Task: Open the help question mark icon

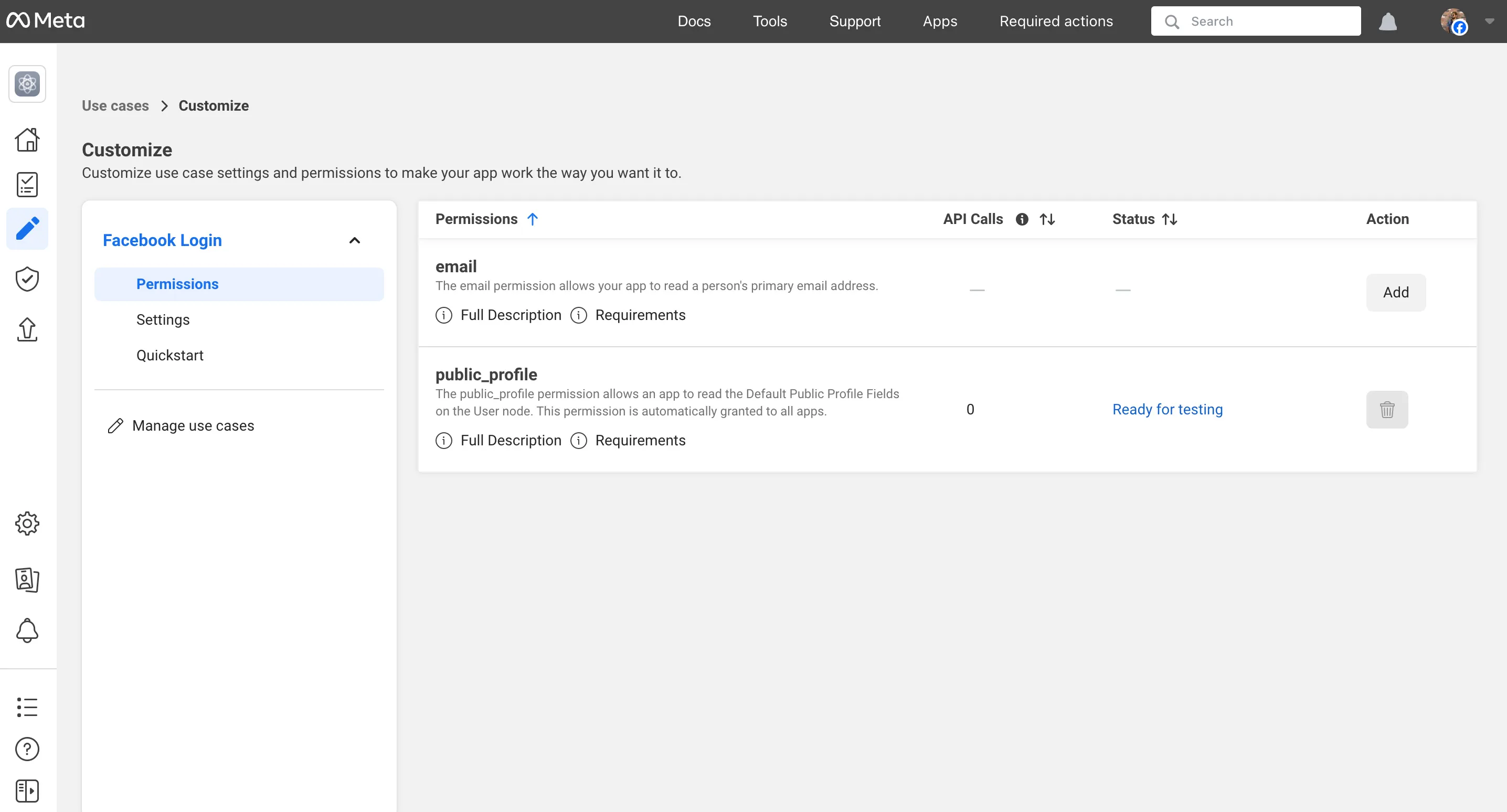Action: (27, 750)
